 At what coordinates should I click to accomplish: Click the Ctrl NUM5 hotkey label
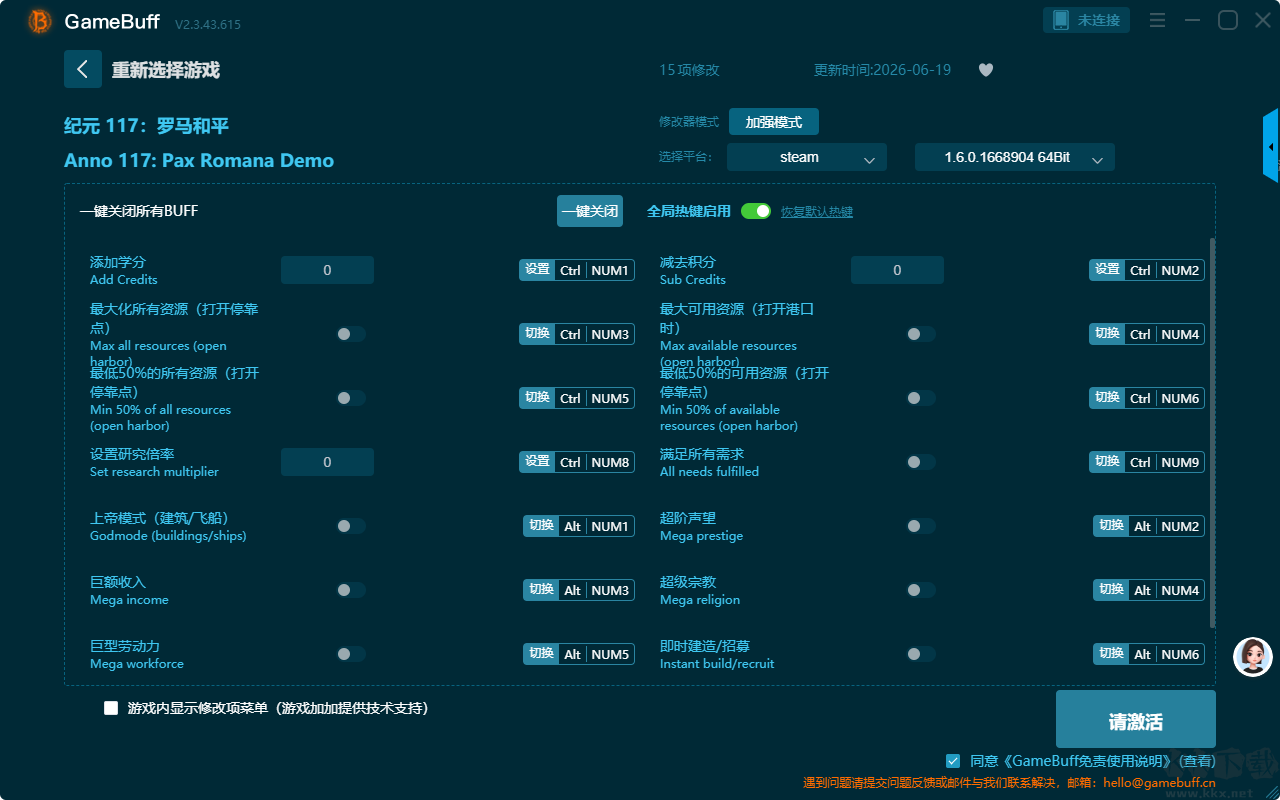pyautogui.click(x=595, y=398)
